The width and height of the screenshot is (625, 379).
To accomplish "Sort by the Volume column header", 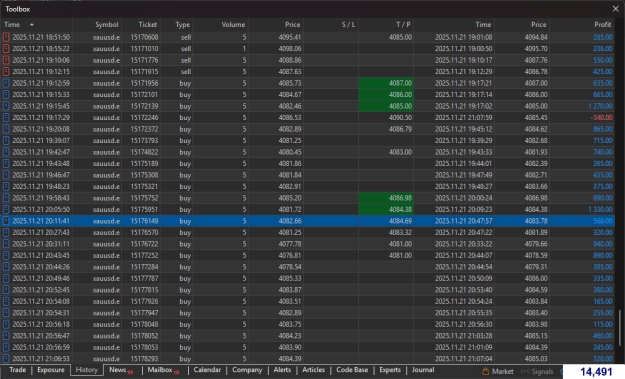I will (x=233, y=24).
